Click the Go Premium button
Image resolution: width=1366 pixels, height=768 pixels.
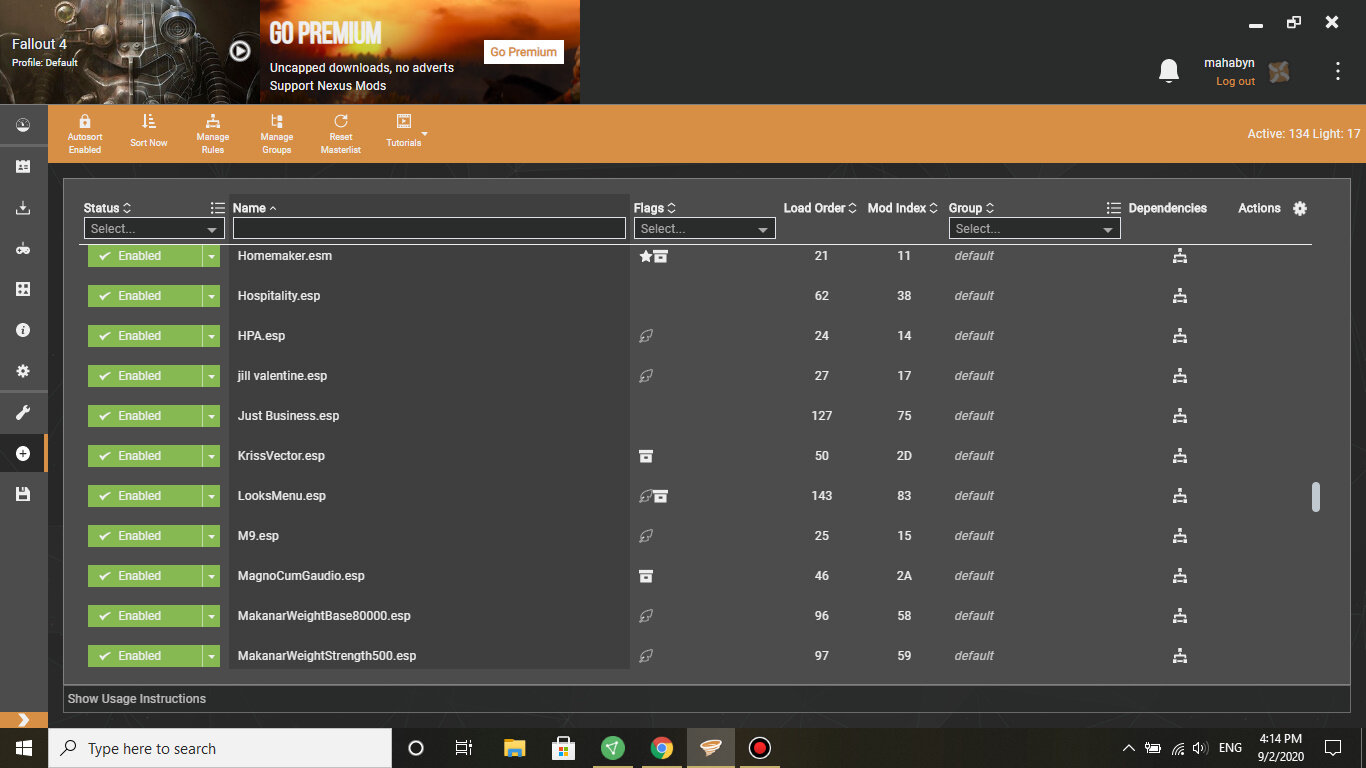(524, 52)
